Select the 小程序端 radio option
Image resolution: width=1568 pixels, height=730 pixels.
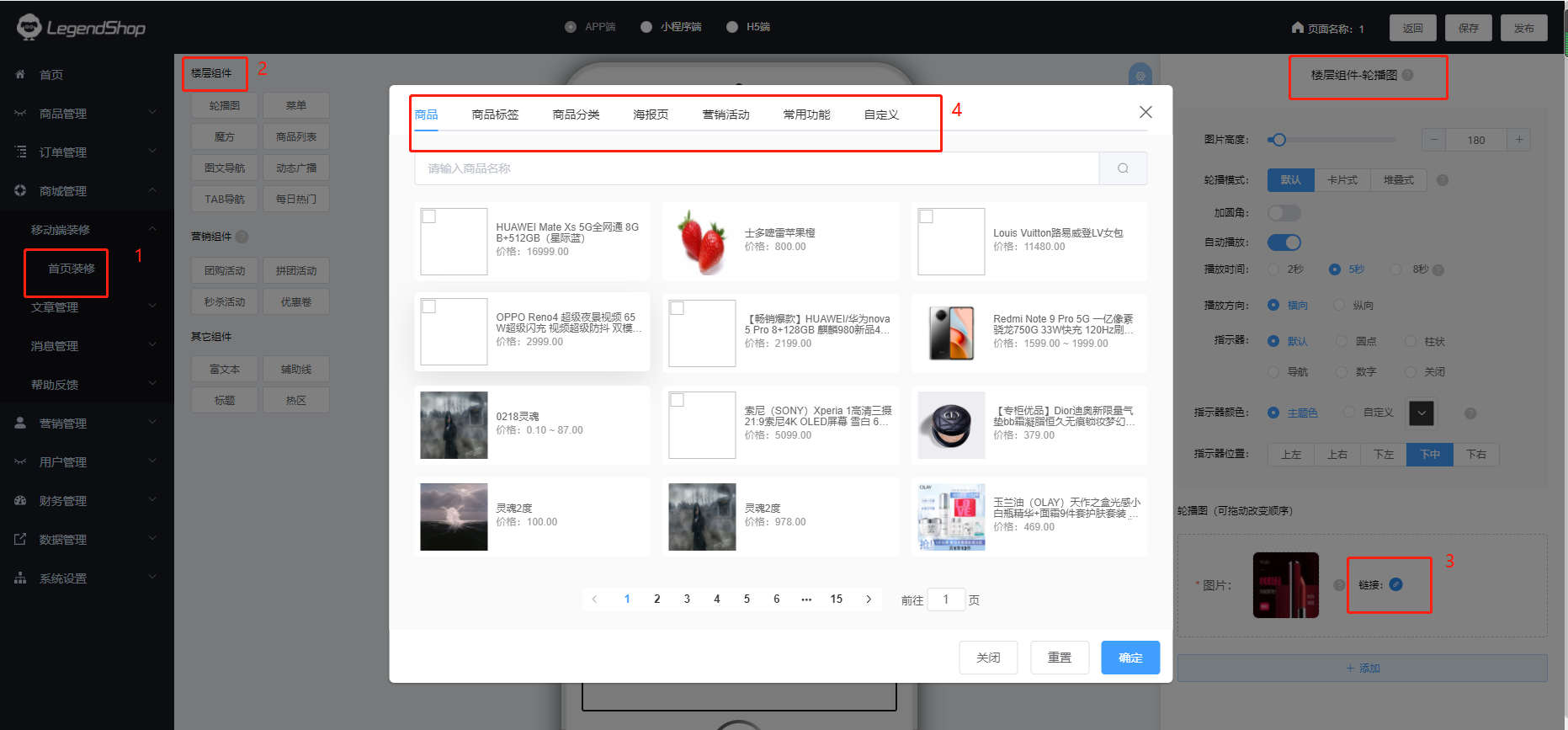(x=646, y=27)
